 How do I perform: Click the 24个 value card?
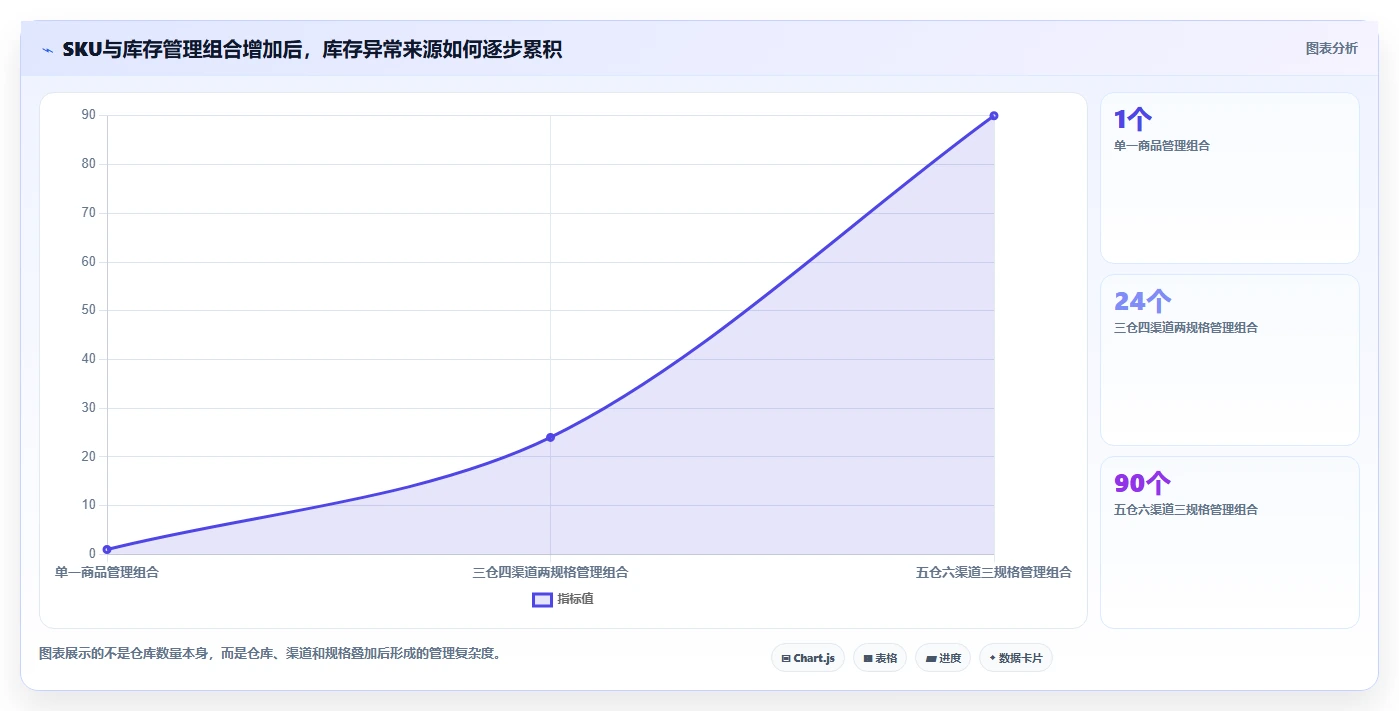[x=1230, y=360]
